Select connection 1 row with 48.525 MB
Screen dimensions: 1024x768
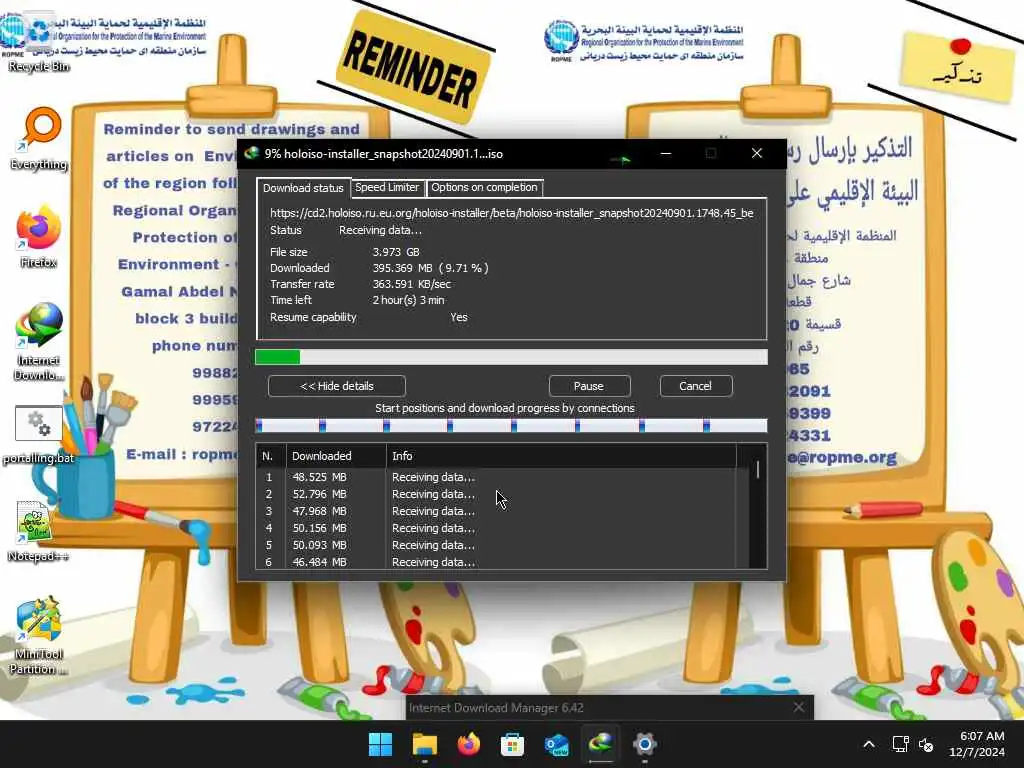coord(496,477)
